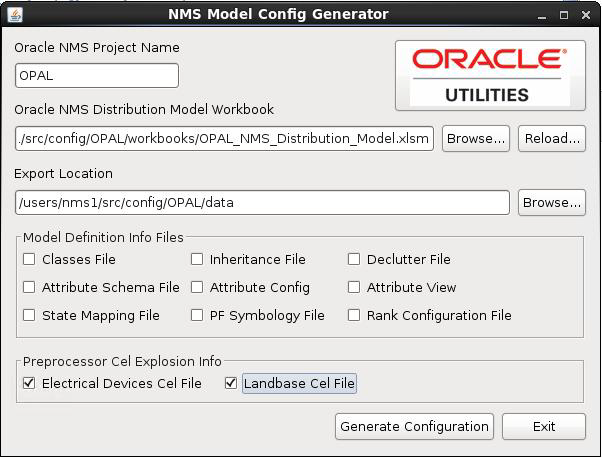This screenshot has width=602, height=458.
Task: Check Rank Configuration File option
Action: tap(354, 315)
